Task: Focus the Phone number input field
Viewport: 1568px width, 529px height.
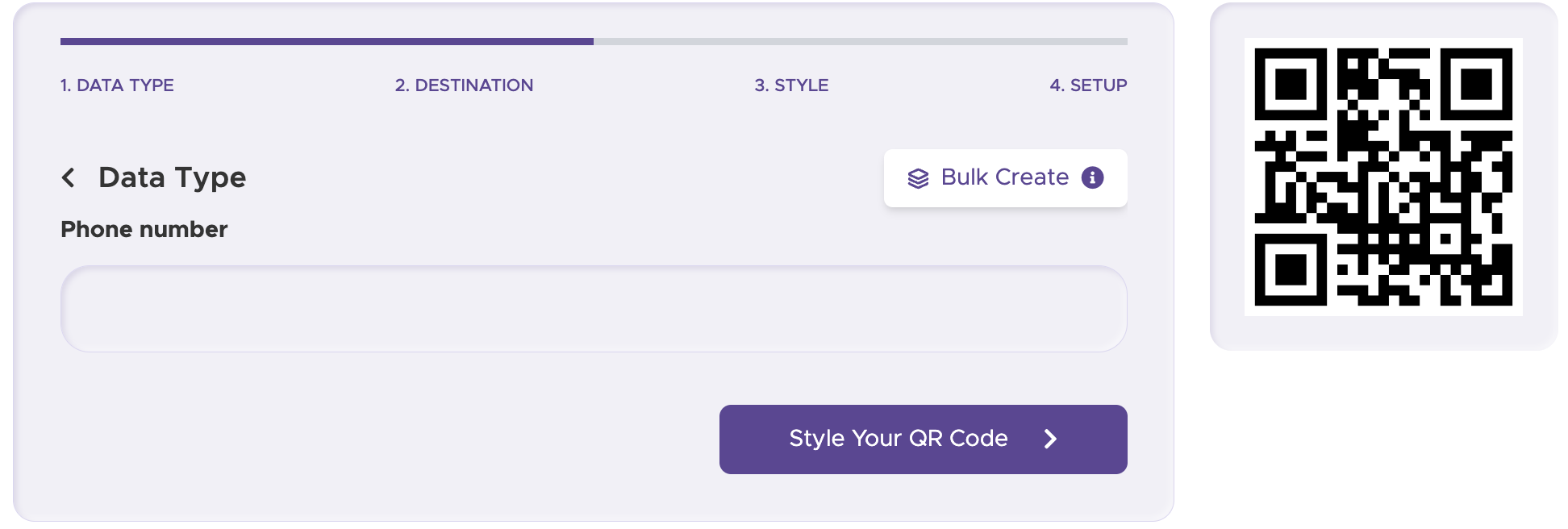Action: (594, 309)
